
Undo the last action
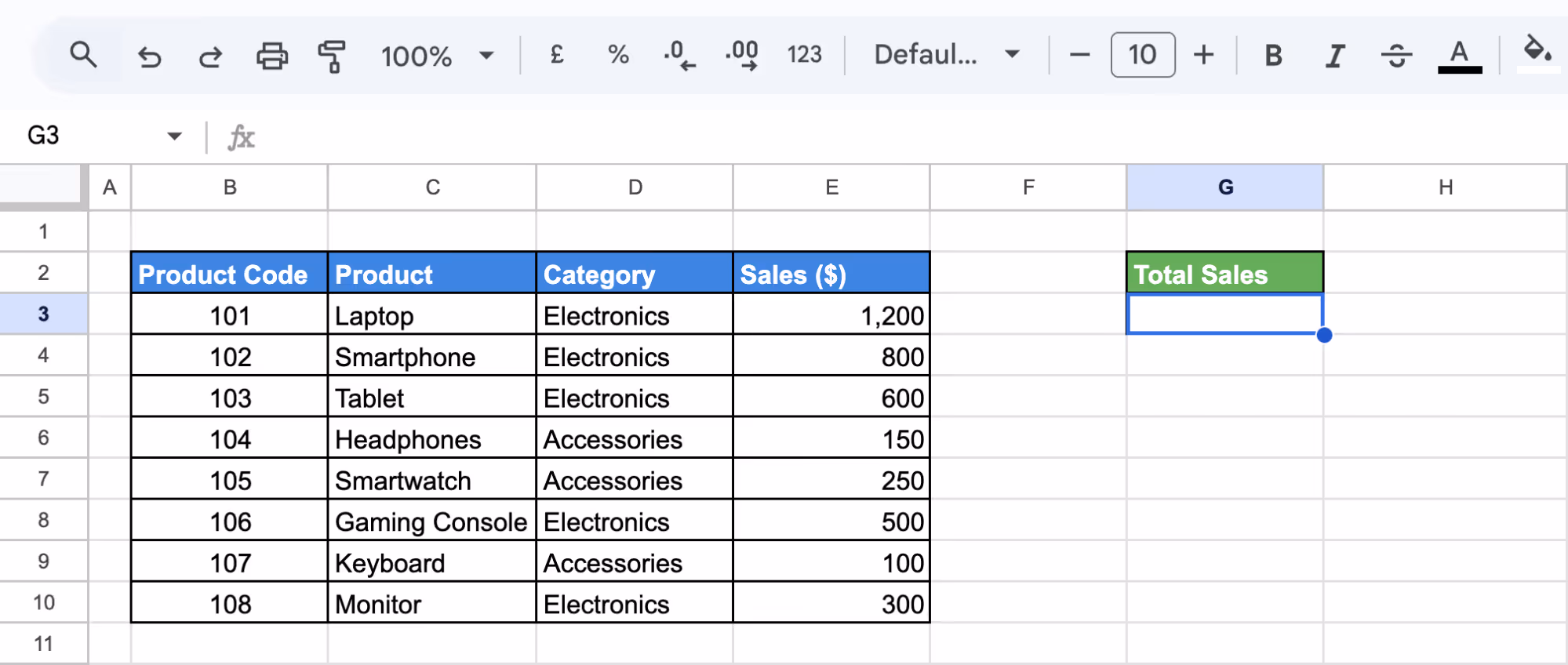[149, 56]
